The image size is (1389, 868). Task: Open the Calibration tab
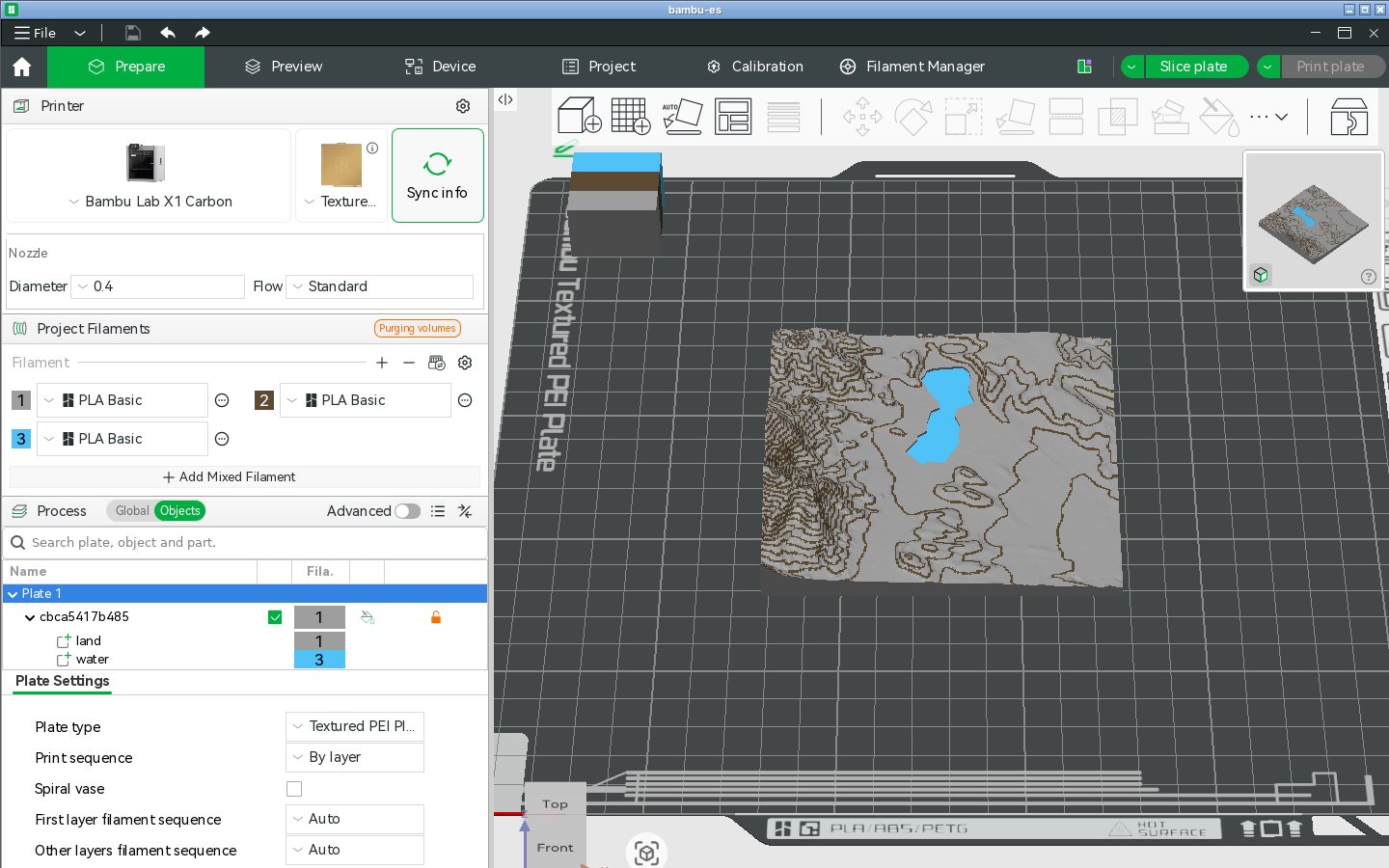tap(754, 67)
